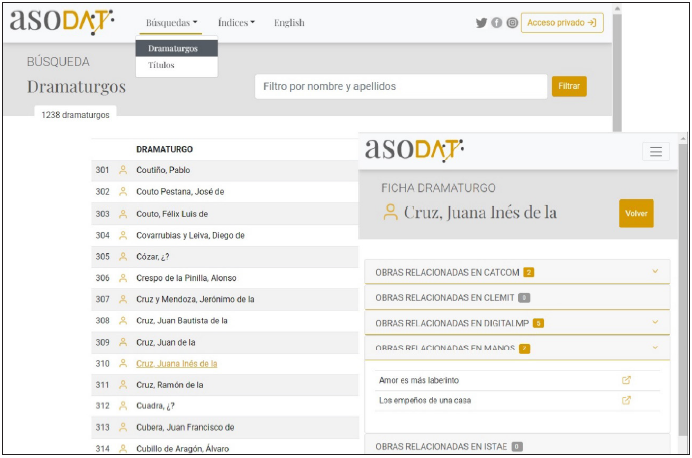Expand Obras relacionadas en CATCOM chevron

pos(655,271)
